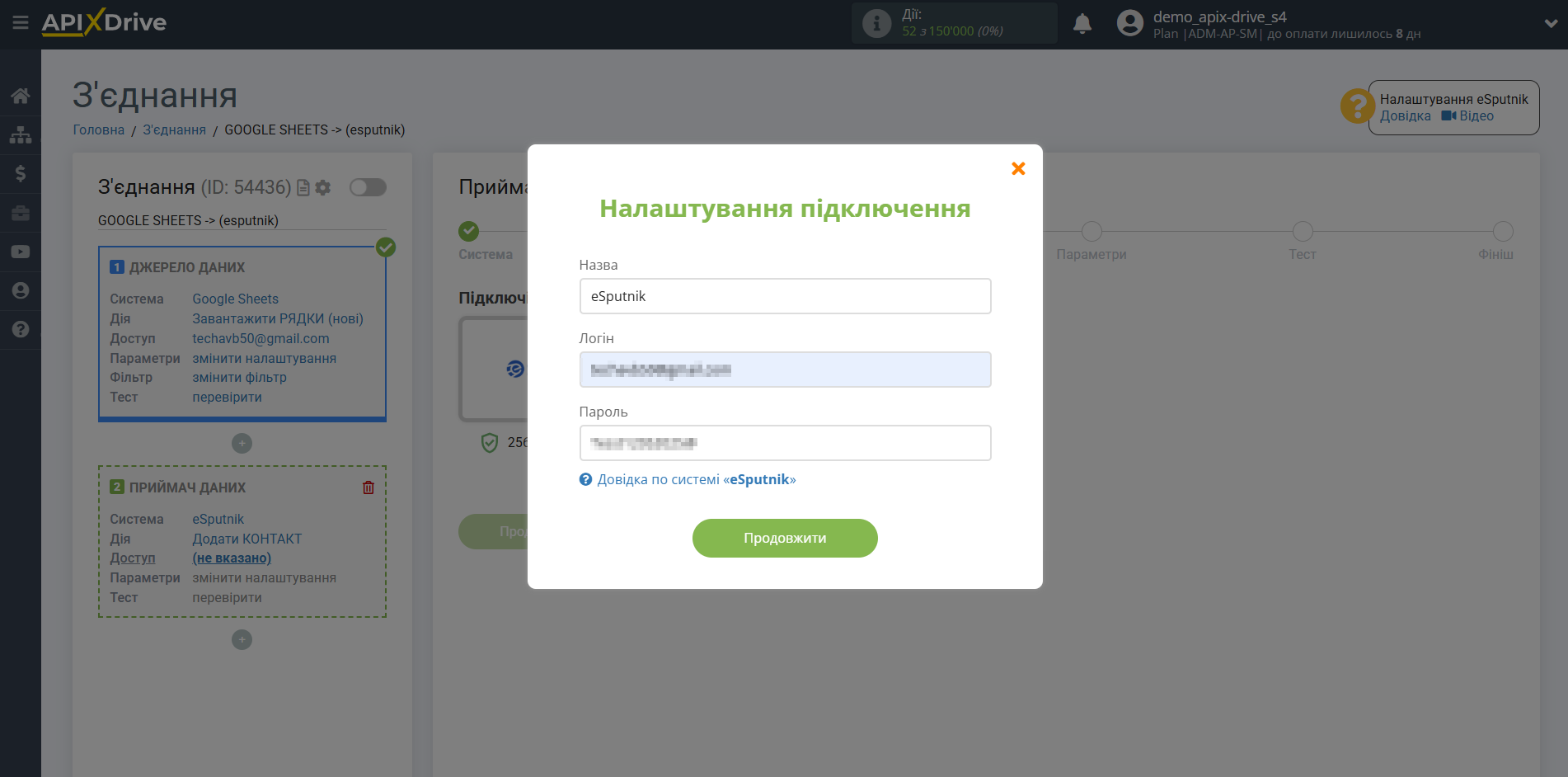Image resolution: width=1568 pixels, height=777 pixels.
Task: Delete the data receiver block
Action: coord(369,487)
